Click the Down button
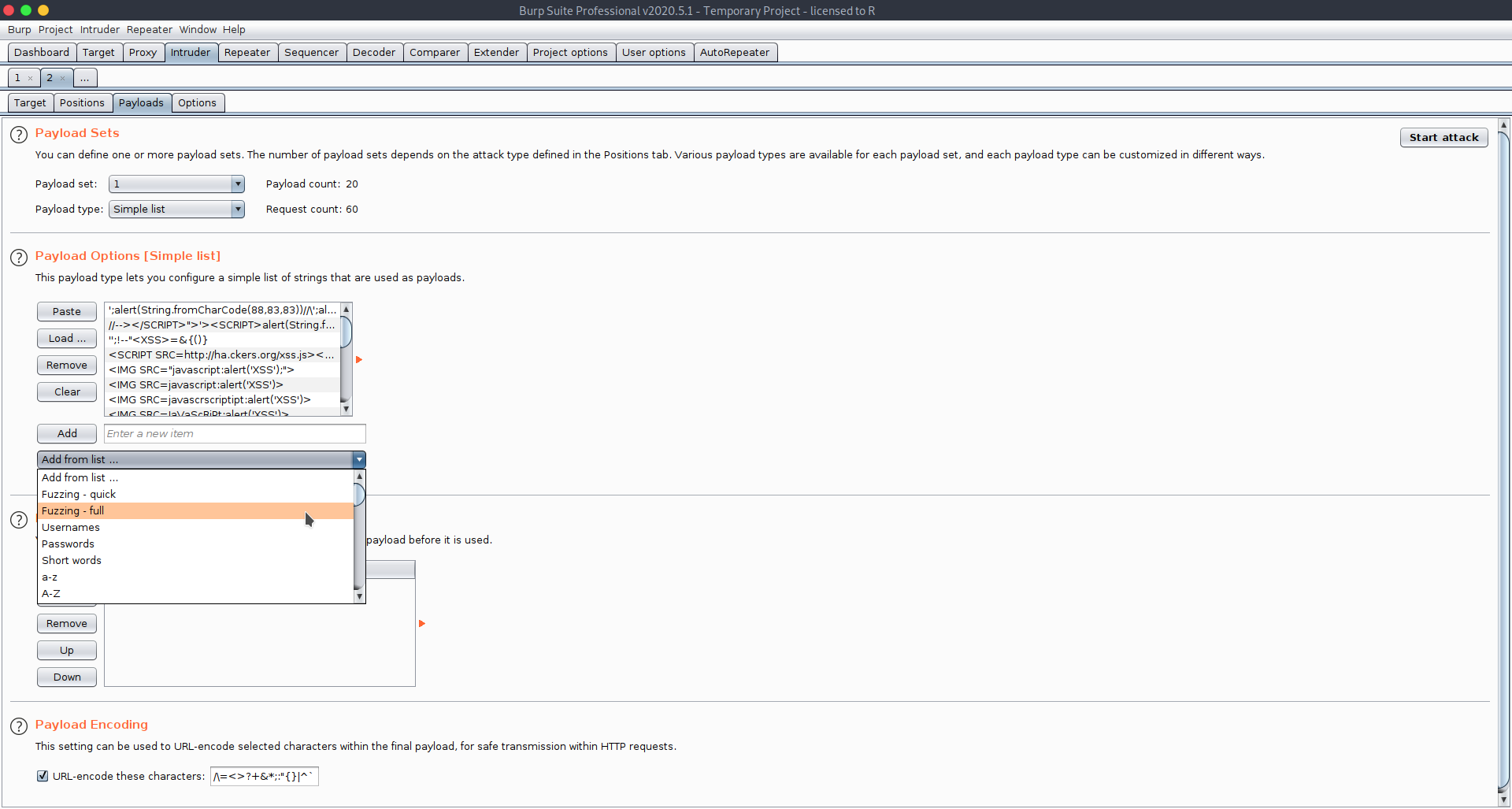This screenshot has height=809, width=1512. click(x=67, y=677)
